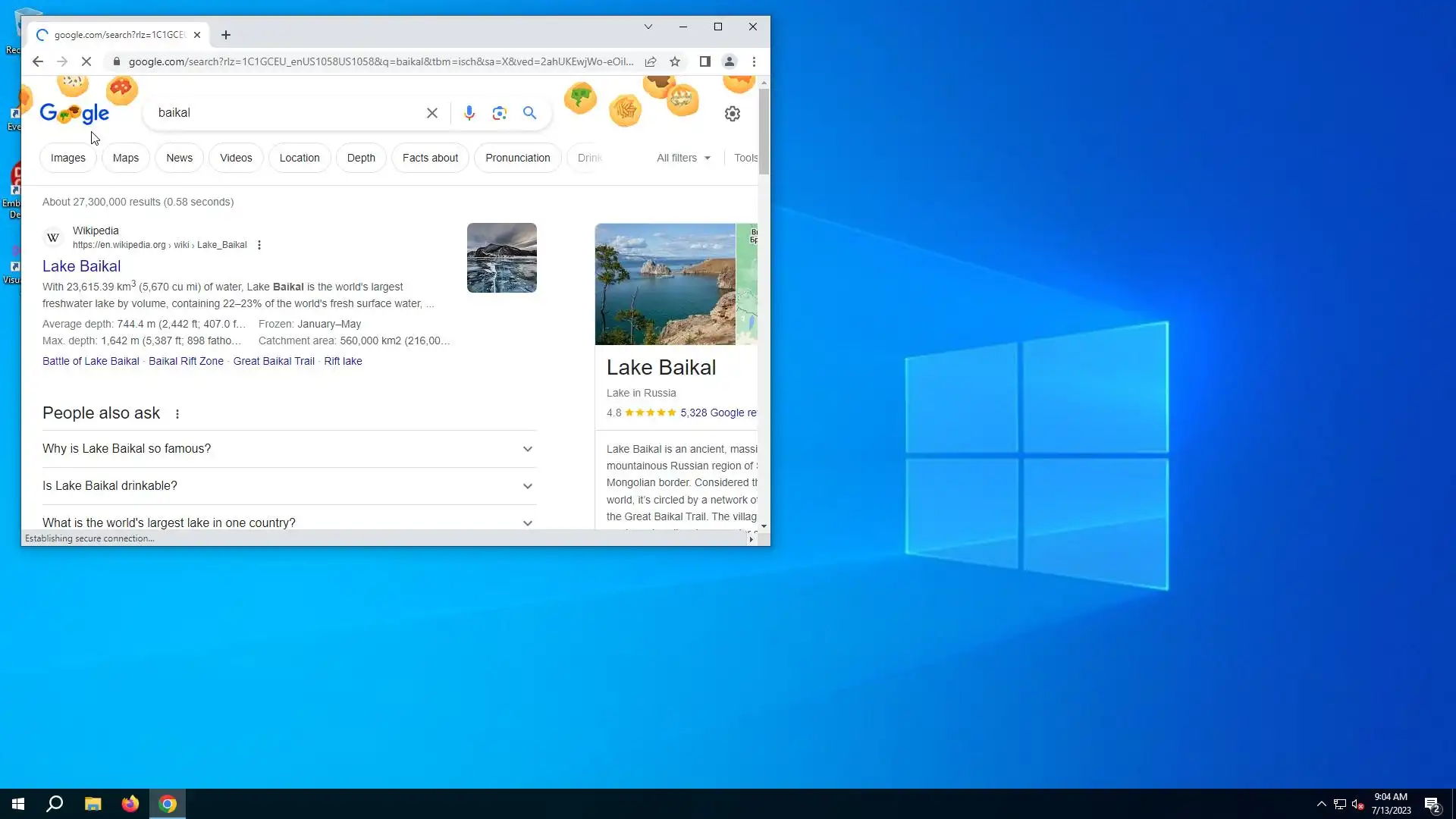
Task: Select the Maps filter chip
Action: (126, 158)
